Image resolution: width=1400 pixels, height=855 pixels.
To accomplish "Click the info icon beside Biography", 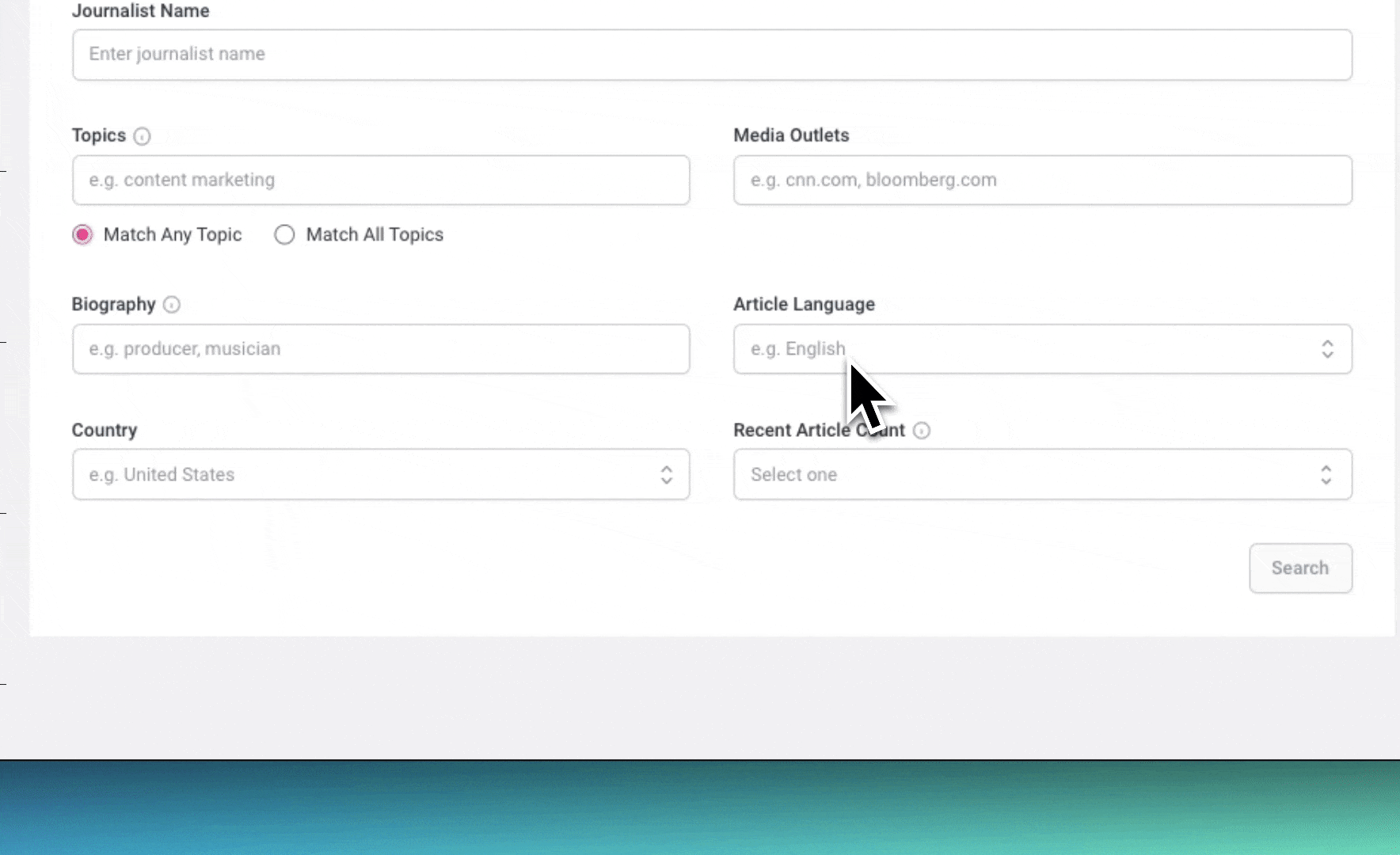I will (172, 305).
